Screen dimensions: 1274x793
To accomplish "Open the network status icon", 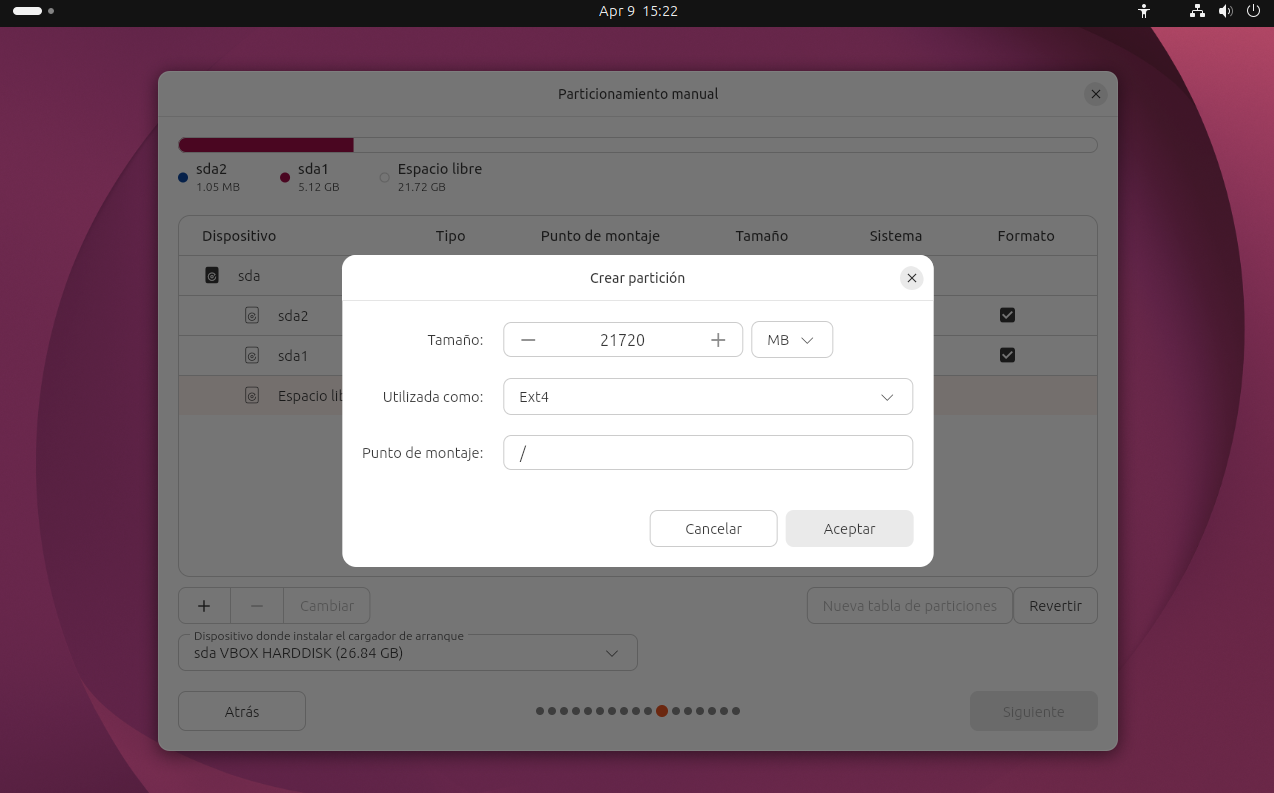I will pyautogui.click(x=1197, y=11).
